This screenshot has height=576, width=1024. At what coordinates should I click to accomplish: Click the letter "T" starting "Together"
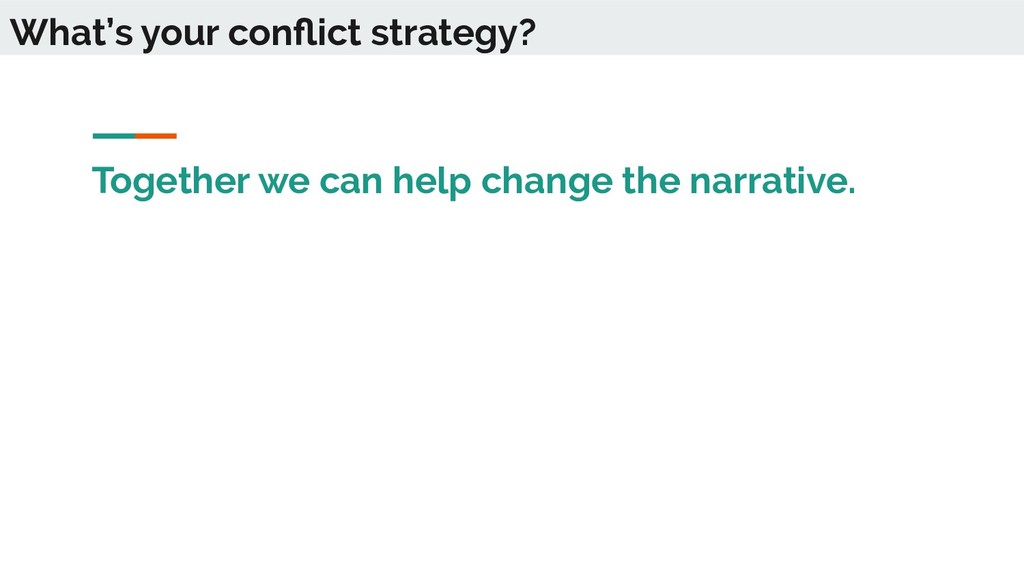pyautogui.click(x=104, y=180)
